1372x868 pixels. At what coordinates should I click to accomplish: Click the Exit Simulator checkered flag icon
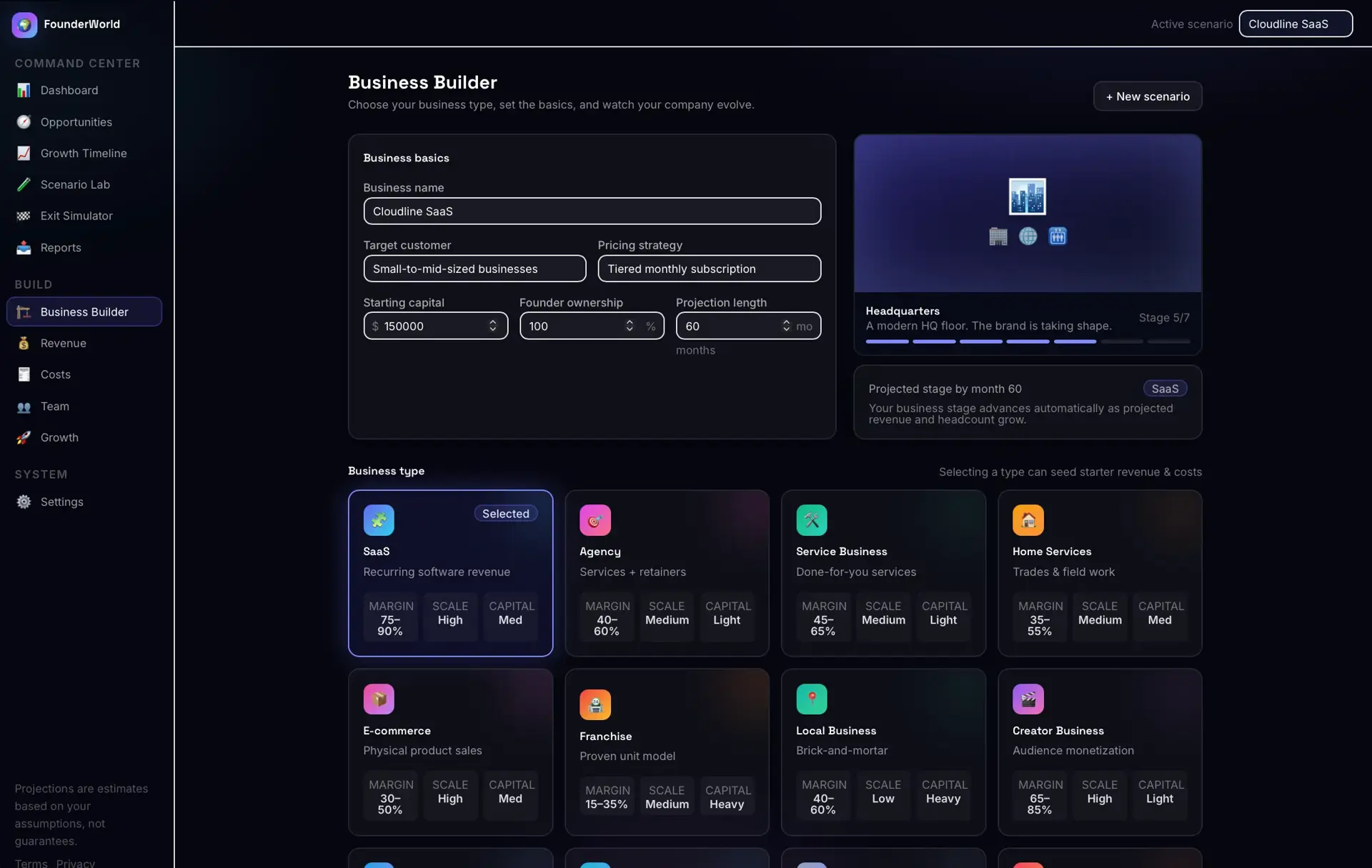[x=24, y=216]
